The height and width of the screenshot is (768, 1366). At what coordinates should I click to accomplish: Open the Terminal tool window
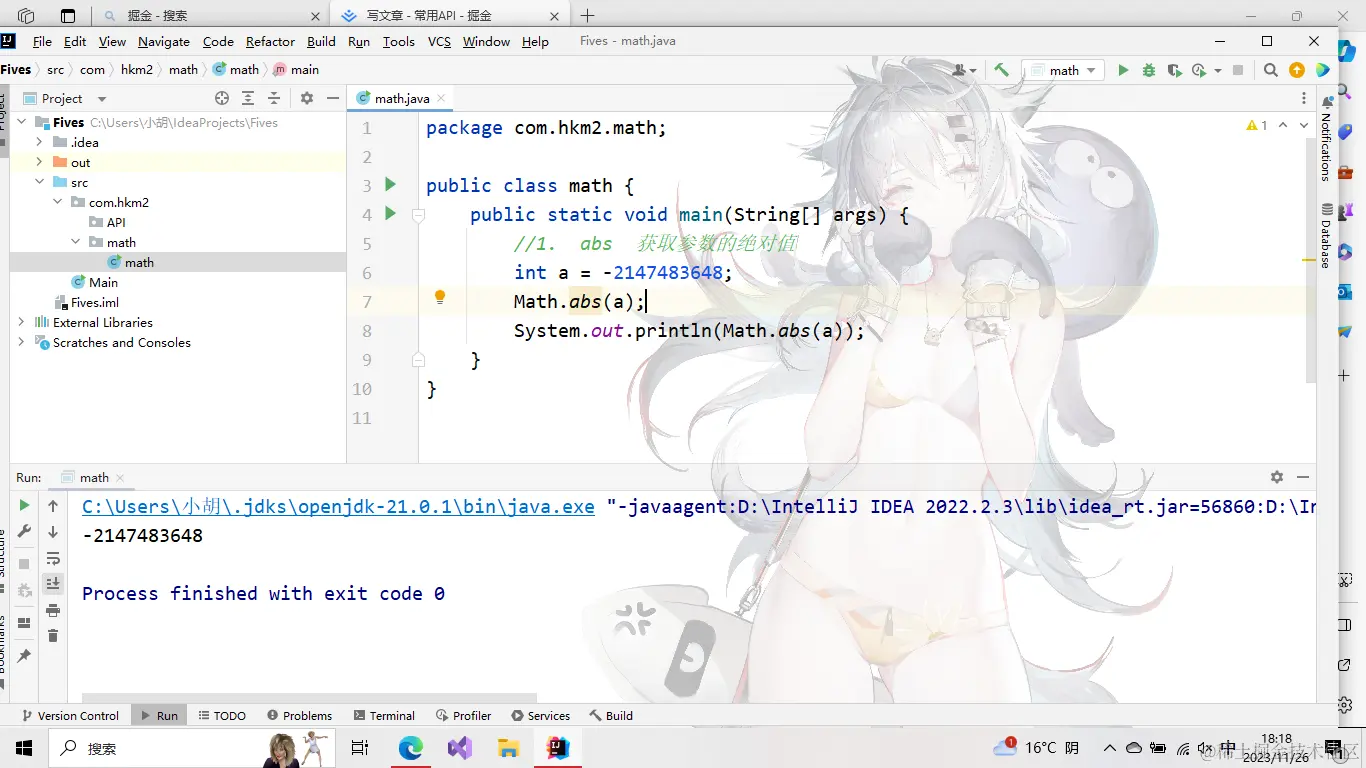(x=383, y=715)
